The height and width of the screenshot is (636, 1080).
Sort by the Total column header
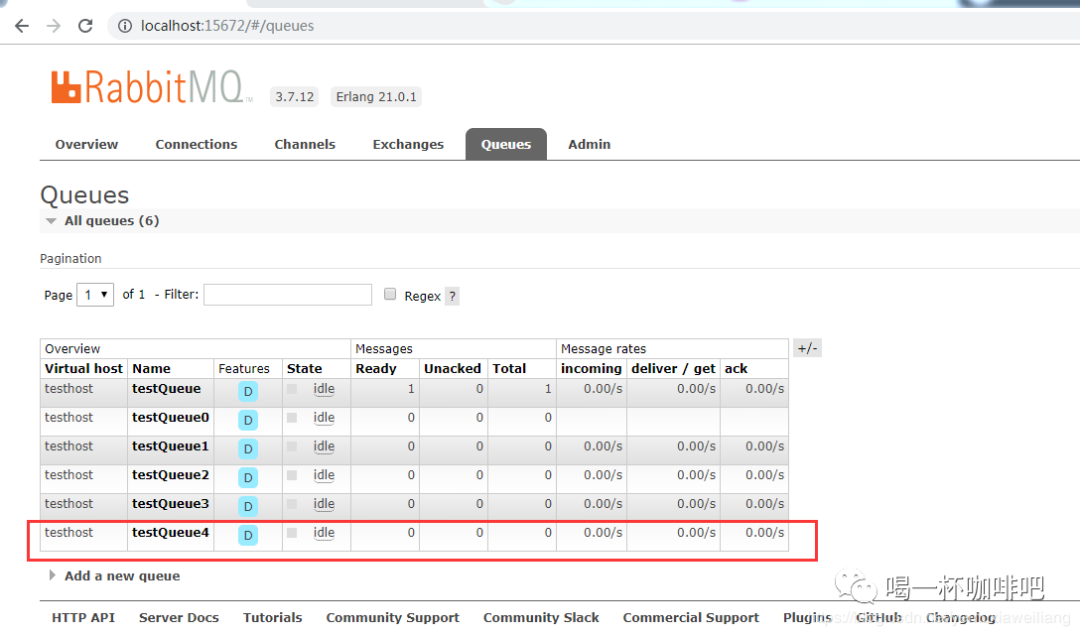(x=509, y=369)
